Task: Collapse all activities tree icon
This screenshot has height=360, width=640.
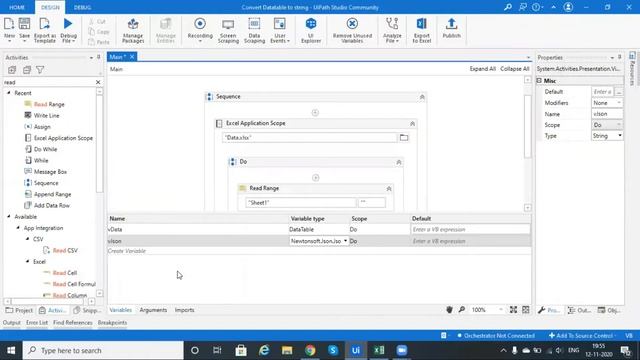Action: (x=27, y=70)
